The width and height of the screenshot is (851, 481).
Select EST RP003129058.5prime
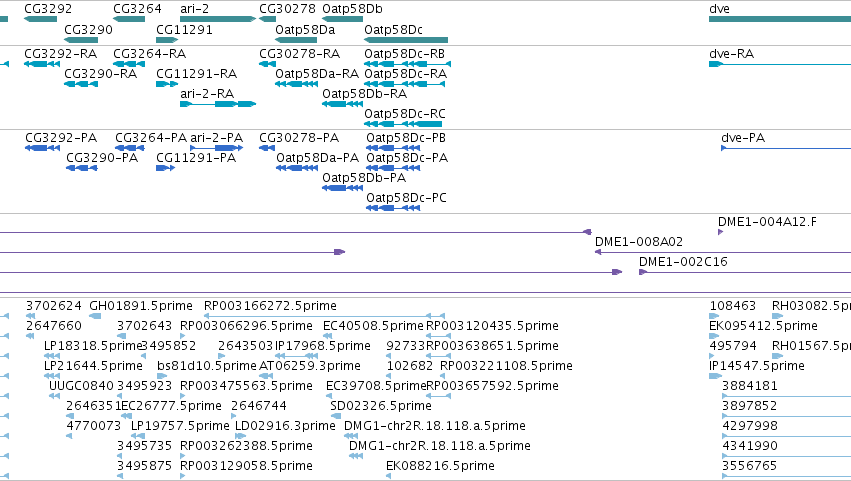click(x=246, y=467)
